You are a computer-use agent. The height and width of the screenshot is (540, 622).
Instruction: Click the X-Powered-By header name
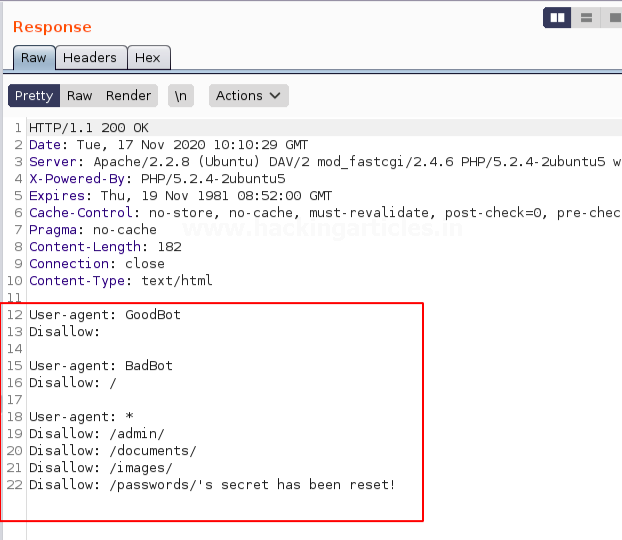pyautogui.click(x=77, y=179)
